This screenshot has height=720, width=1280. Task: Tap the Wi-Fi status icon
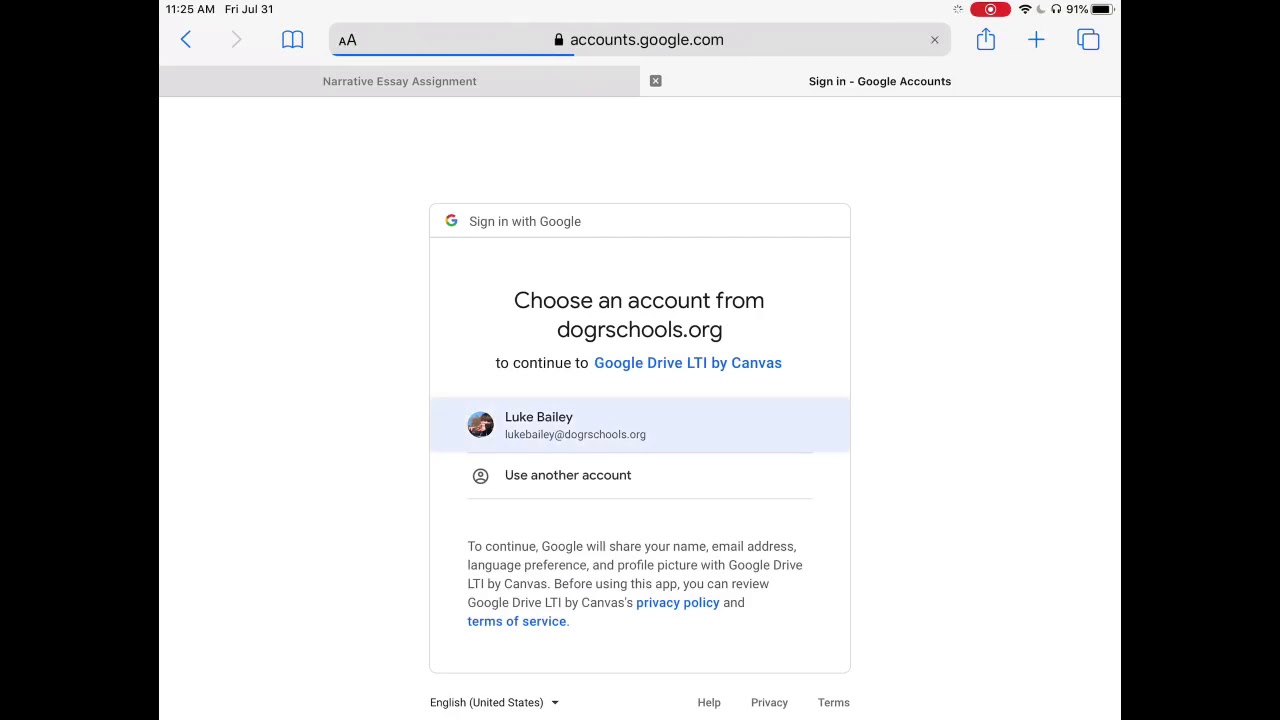1025,10
